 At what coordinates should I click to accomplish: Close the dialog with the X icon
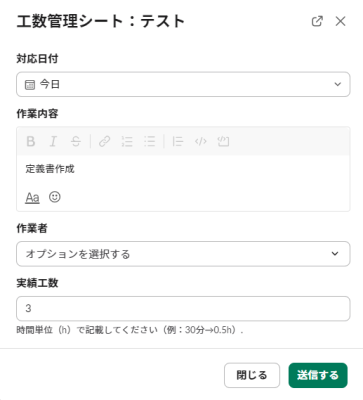click(340, 21)
